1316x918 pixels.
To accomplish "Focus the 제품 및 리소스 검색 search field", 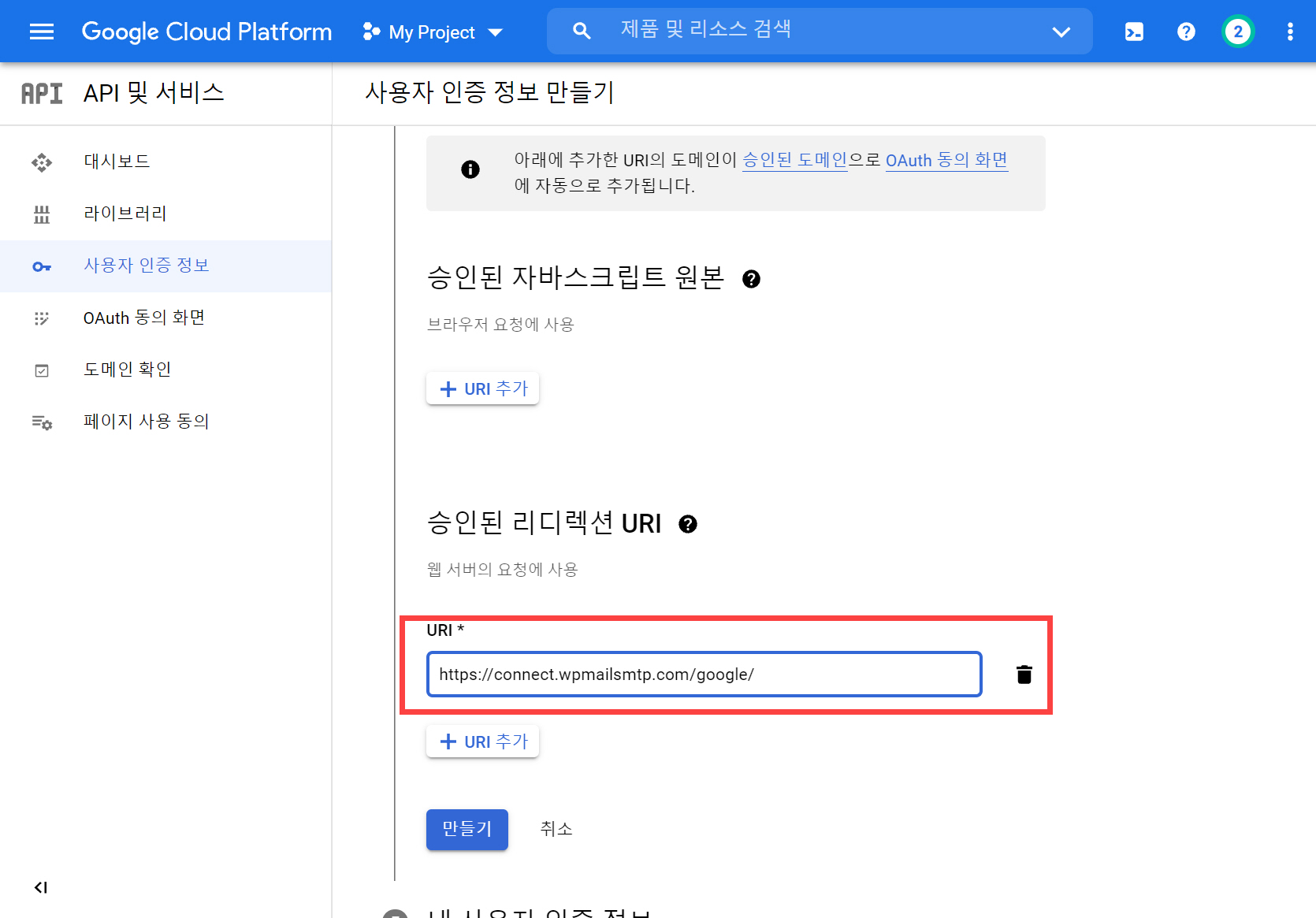I will [820, 31].
